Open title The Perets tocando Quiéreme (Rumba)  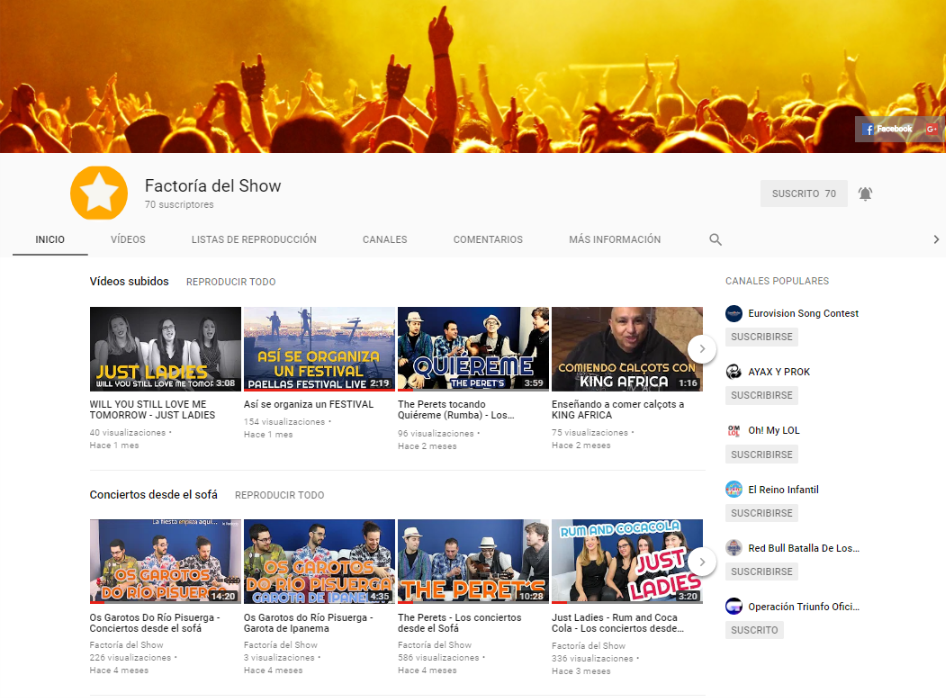pos(456,410)
